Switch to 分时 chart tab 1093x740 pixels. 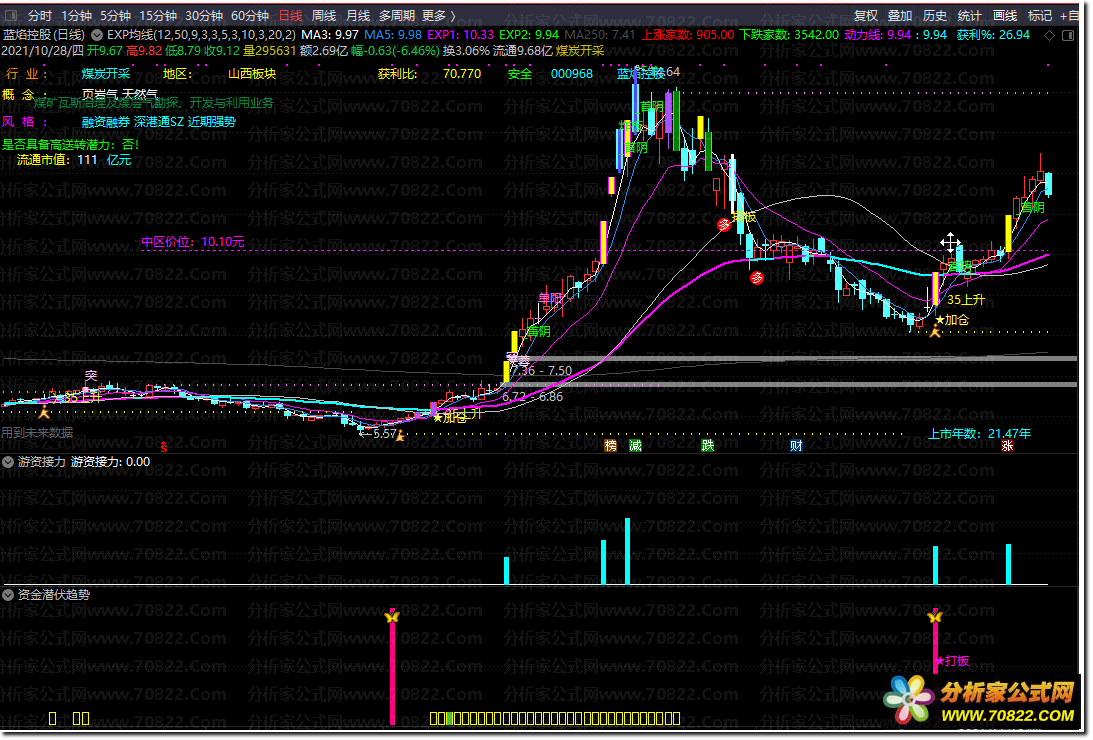tap(40, 15)
